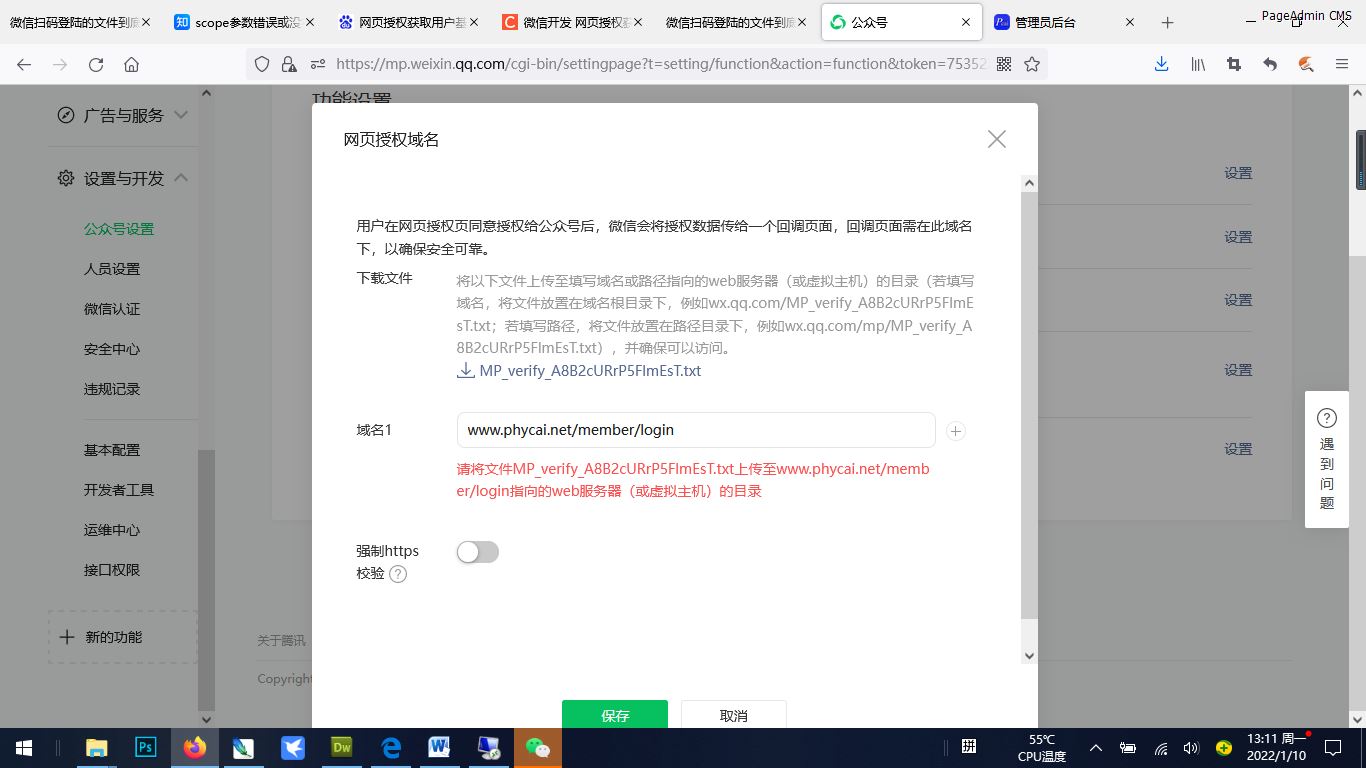Add another domain with plus icon

click(956, 431)
